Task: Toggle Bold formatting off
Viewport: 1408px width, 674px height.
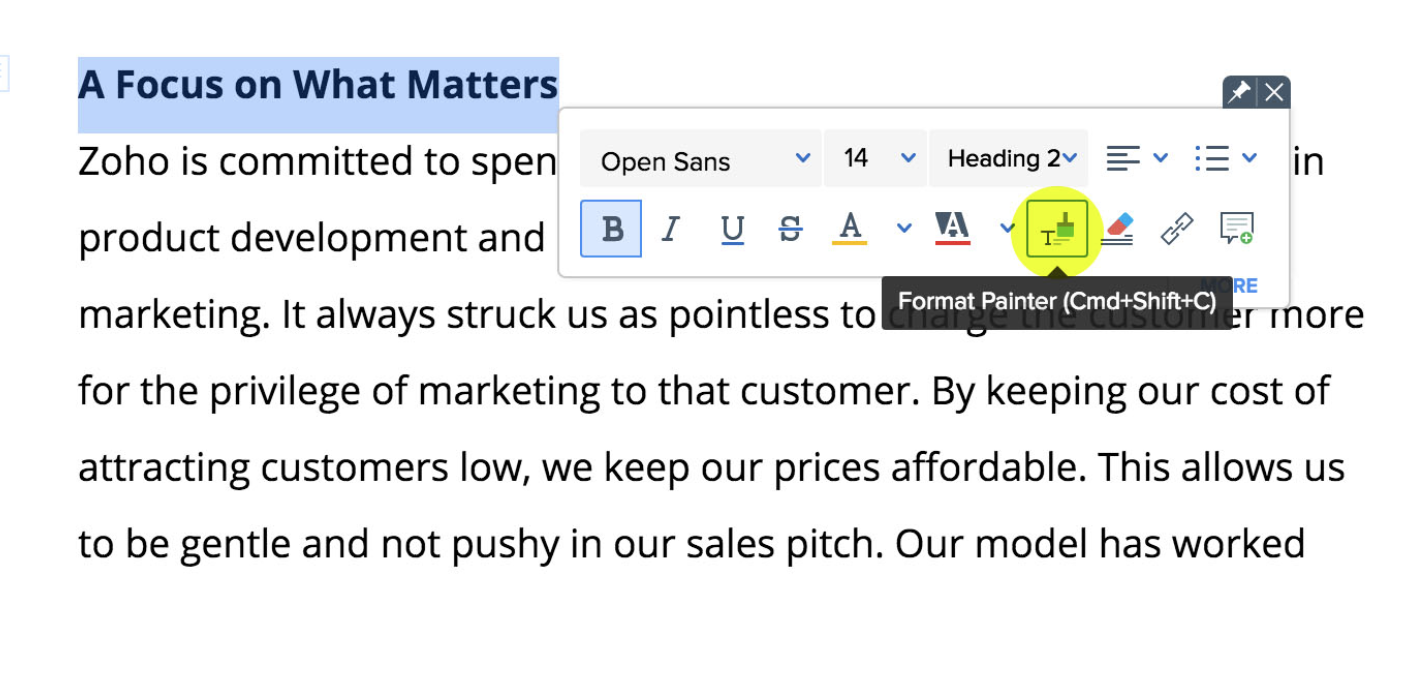Action: click(x=611, y=229)
